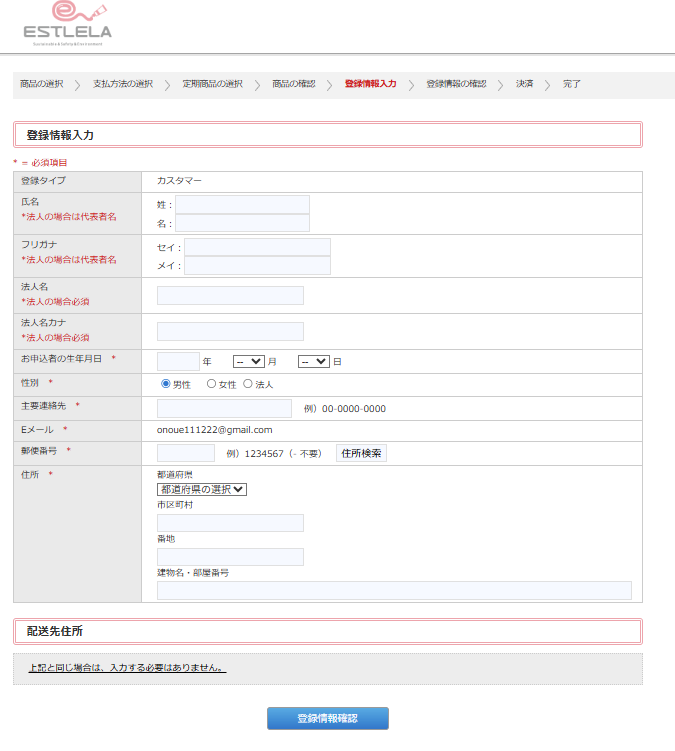675x751 pixels.
Task: Open the birth month dropdown
Action: click(248, 362)
